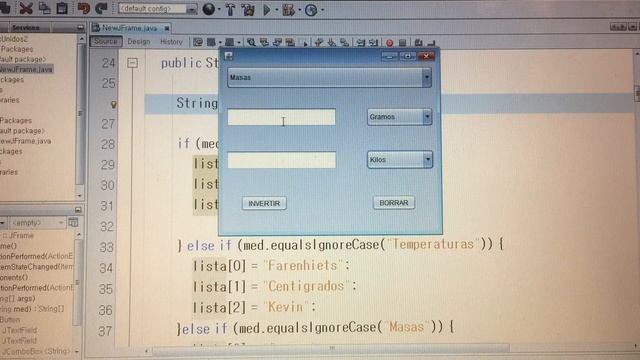Click the editor horizontal scrollbar

point(331,349)
